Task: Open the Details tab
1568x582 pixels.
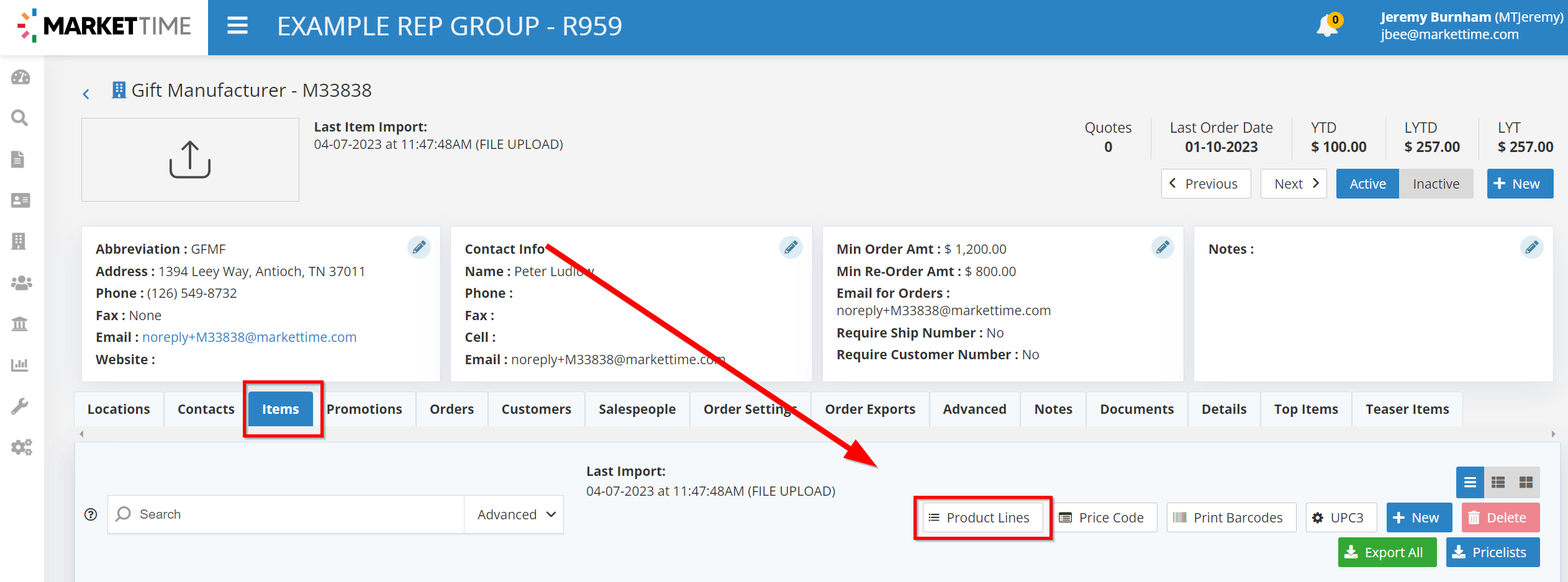Action: click(x=1224, y=409)
